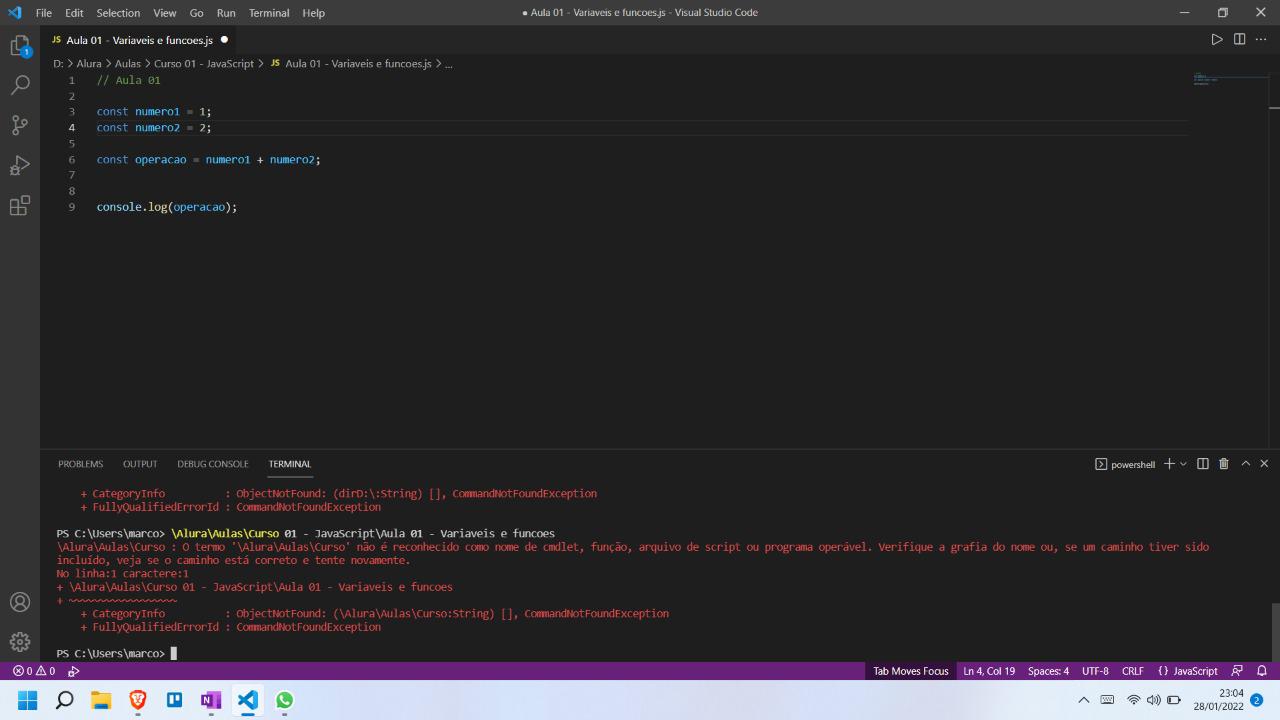This screenshot has width=1280, height=720.
Task: Click the VS Code logo in title bar
Action: click(x=14, y=13)
